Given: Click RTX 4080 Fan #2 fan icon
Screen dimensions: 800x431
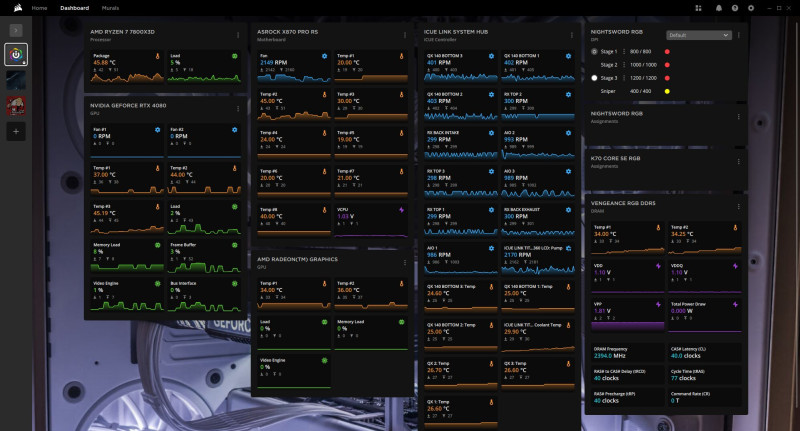Looking at the screenshot, I should (235, 130).
